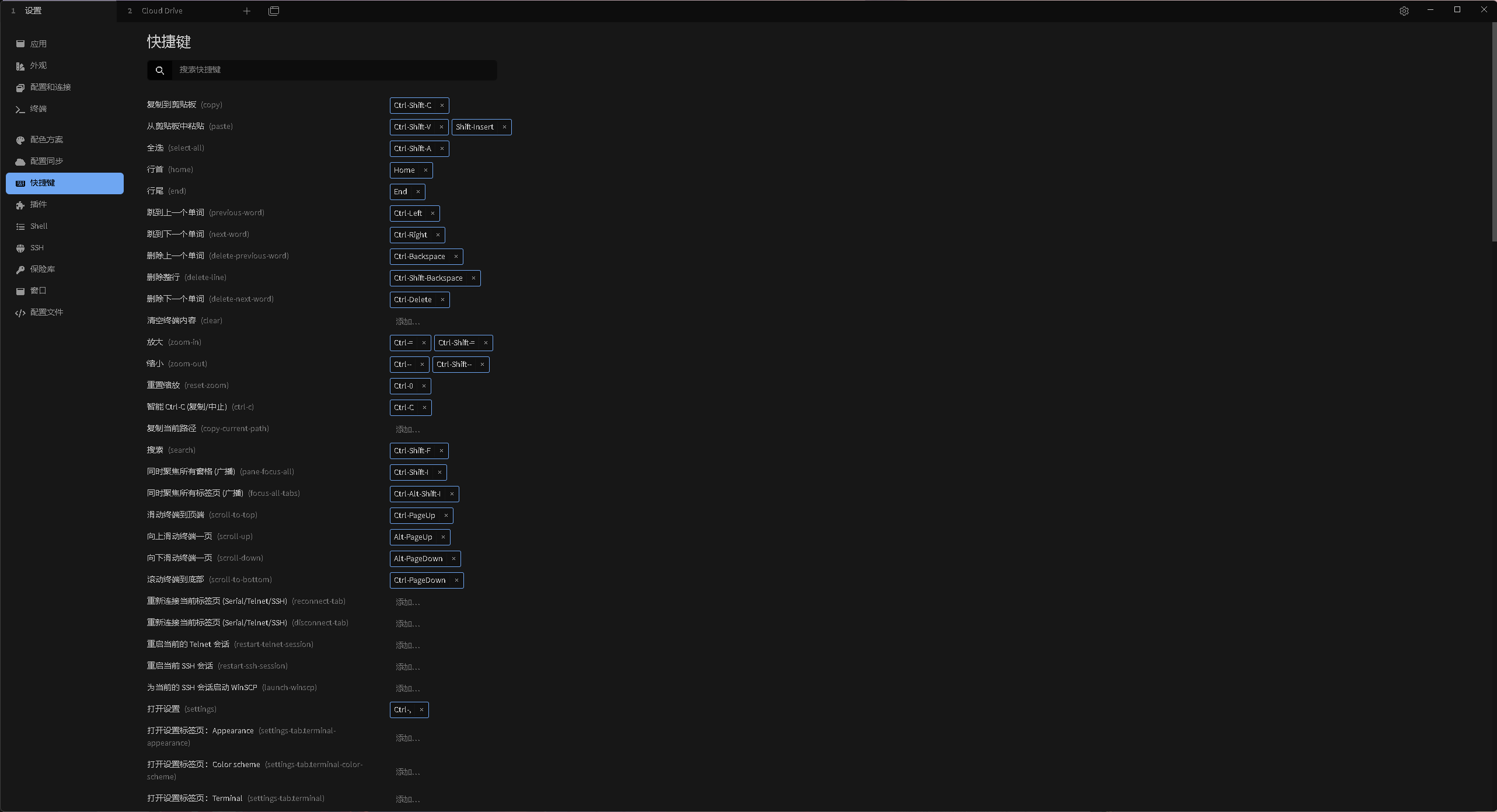Image resolution: width=1497 pixels, height=812 pixels.
Task: Open 配色方案 palette icon in sidebar
Action: [x=20, y=140]
